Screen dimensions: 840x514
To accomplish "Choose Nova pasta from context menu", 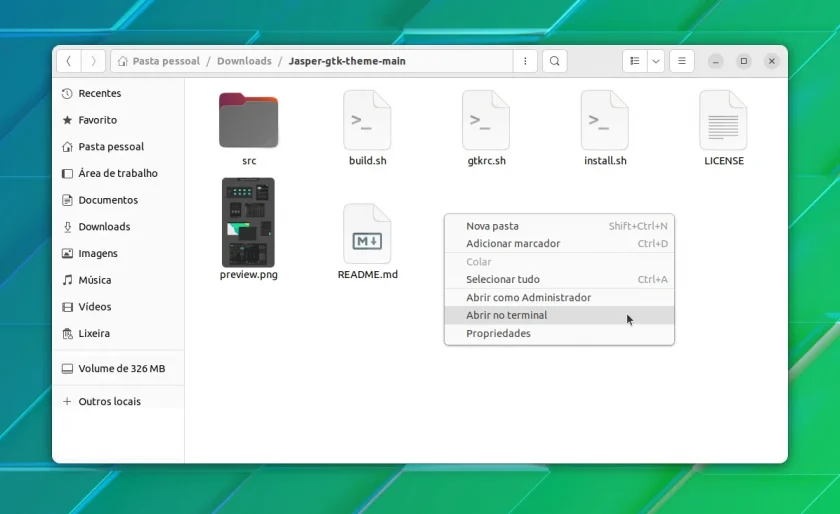I will pyautogui.click(x=559, y=226).
